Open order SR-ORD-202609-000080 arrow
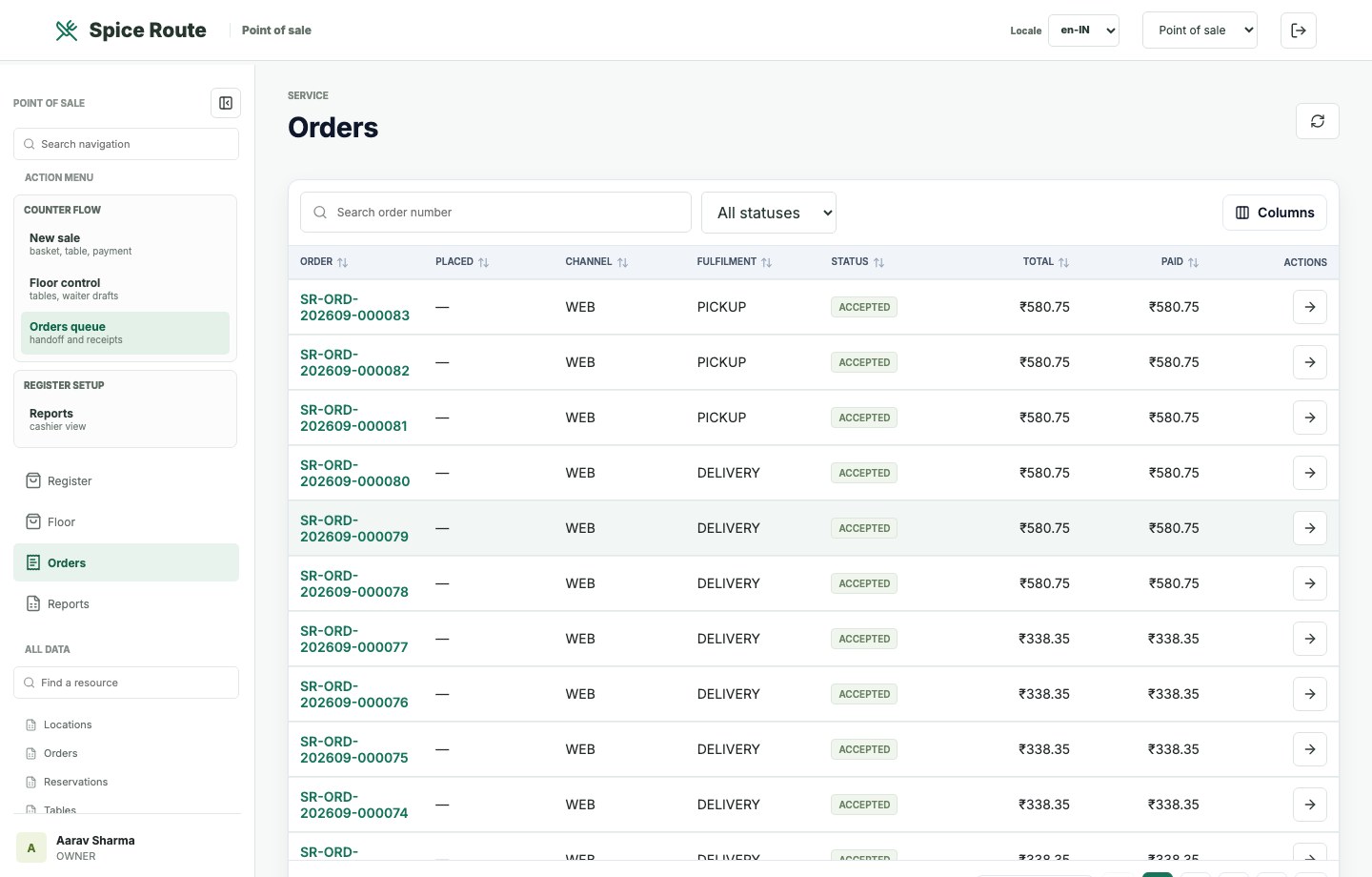The image size is (1372, 877). [1310, 473]
